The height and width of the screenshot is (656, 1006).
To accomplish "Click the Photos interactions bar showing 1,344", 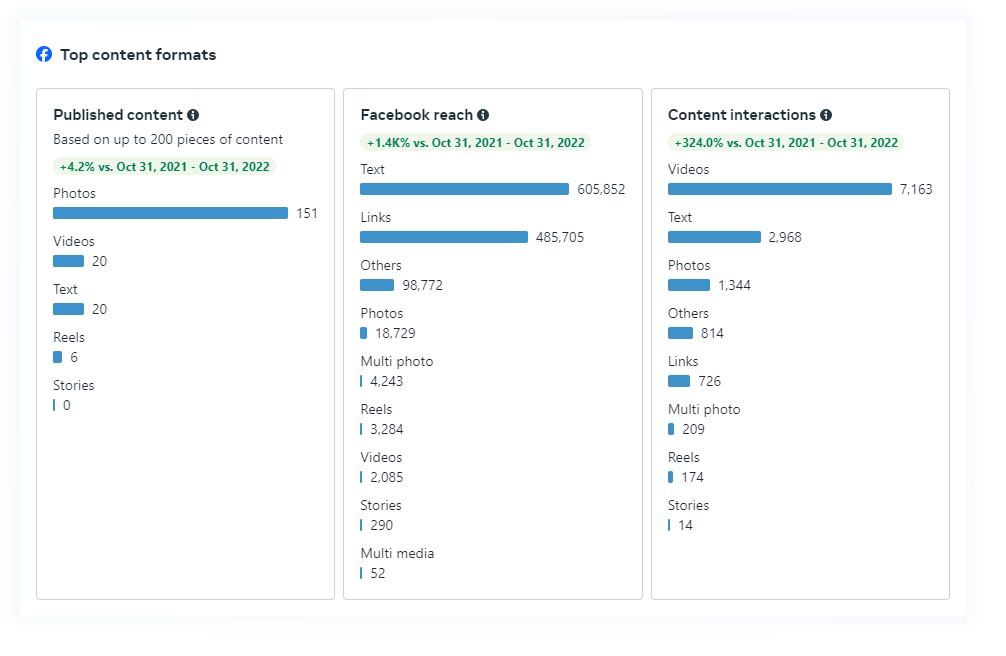I will (689, 285).
